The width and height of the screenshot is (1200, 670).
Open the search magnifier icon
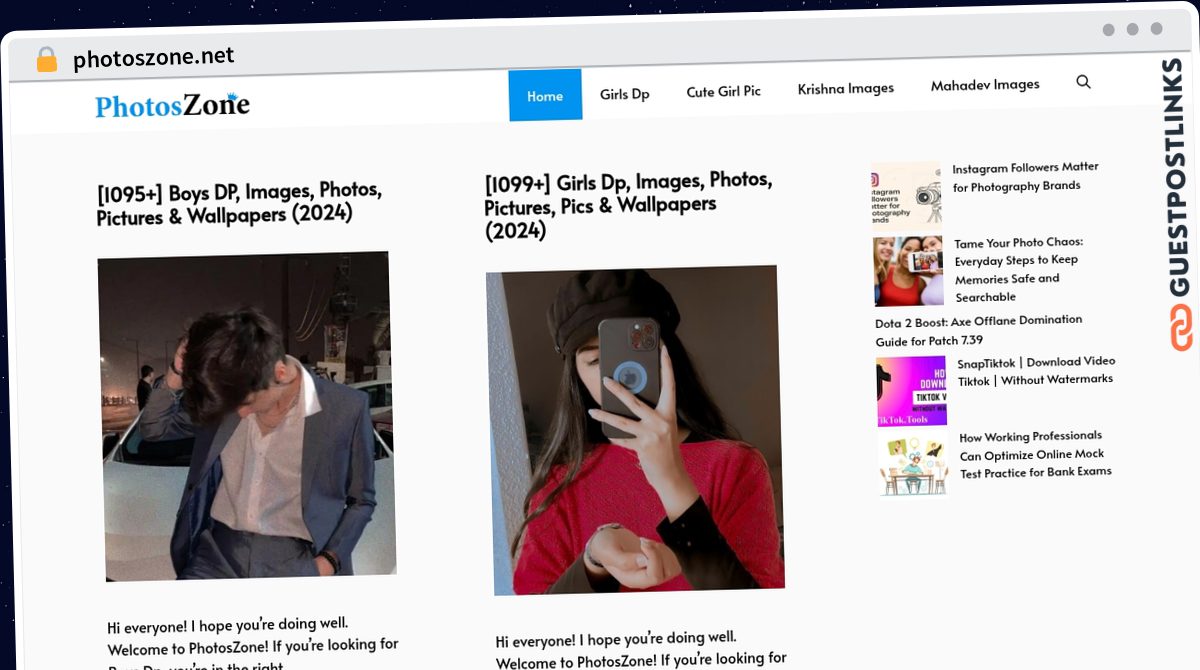click(x=1083, y=82)
